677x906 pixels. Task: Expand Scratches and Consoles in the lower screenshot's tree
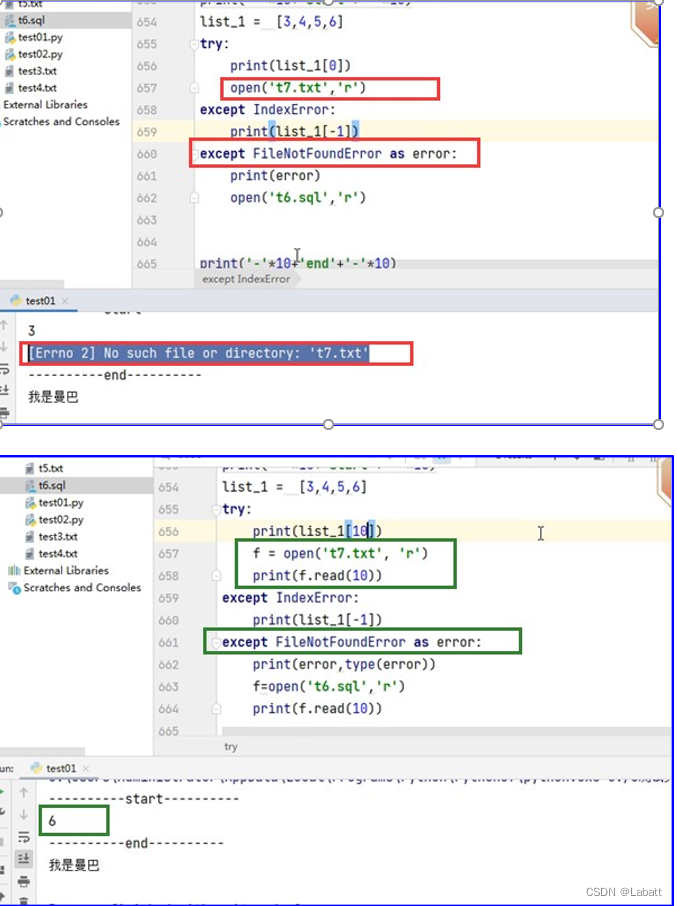click(x=82, y=587)
